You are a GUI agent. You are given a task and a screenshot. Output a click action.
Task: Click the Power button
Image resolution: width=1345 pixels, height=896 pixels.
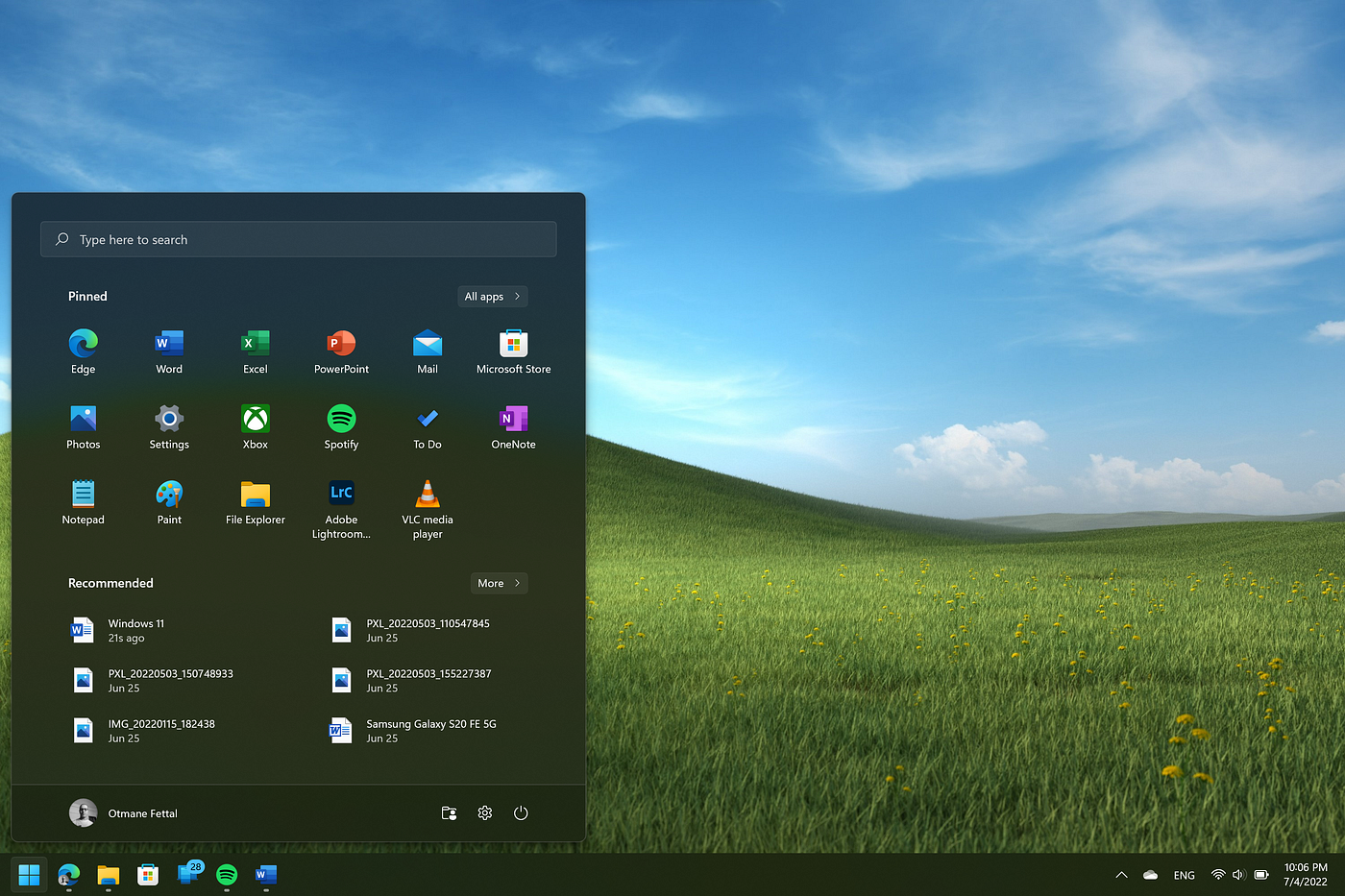521,812
